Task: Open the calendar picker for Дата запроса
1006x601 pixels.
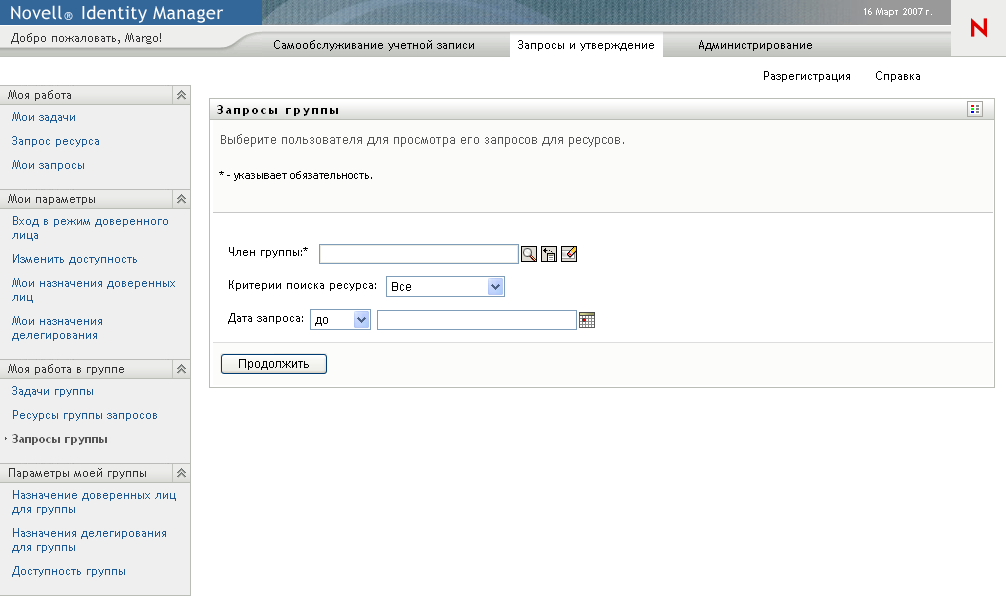Action: click(588, 319)
